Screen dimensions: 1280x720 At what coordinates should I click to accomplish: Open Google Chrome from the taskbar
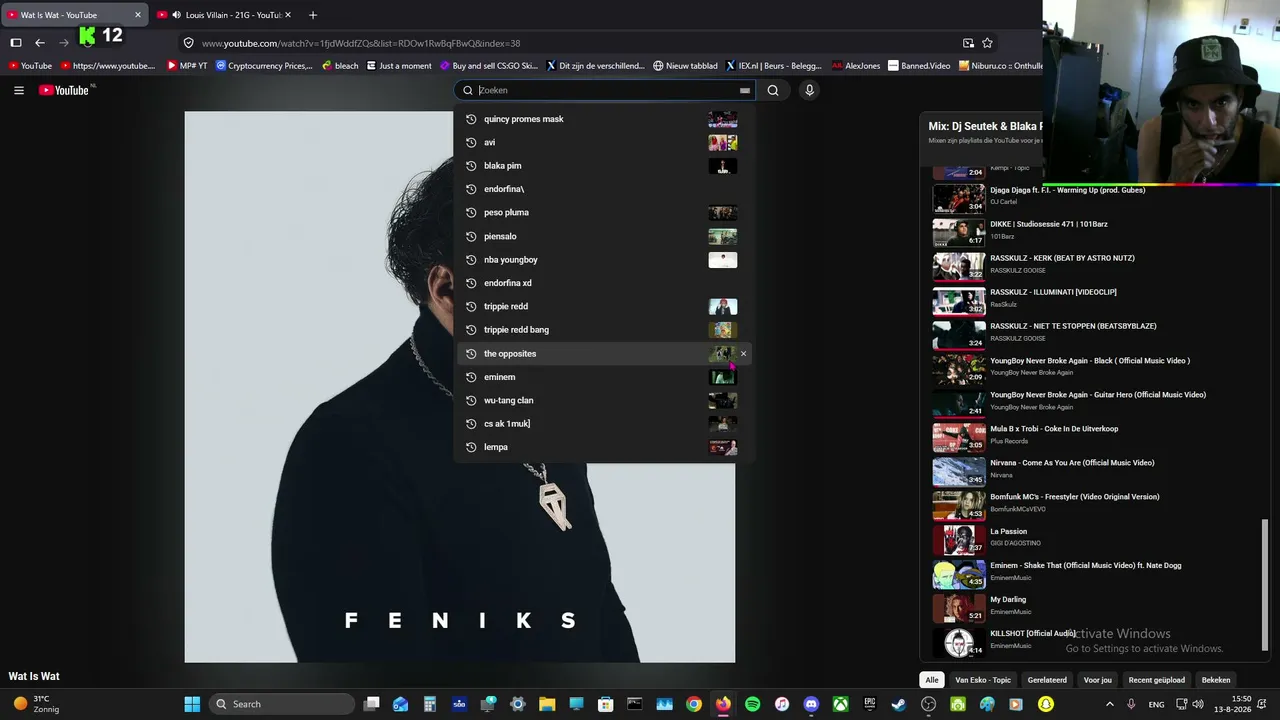[x=694, y=704]
